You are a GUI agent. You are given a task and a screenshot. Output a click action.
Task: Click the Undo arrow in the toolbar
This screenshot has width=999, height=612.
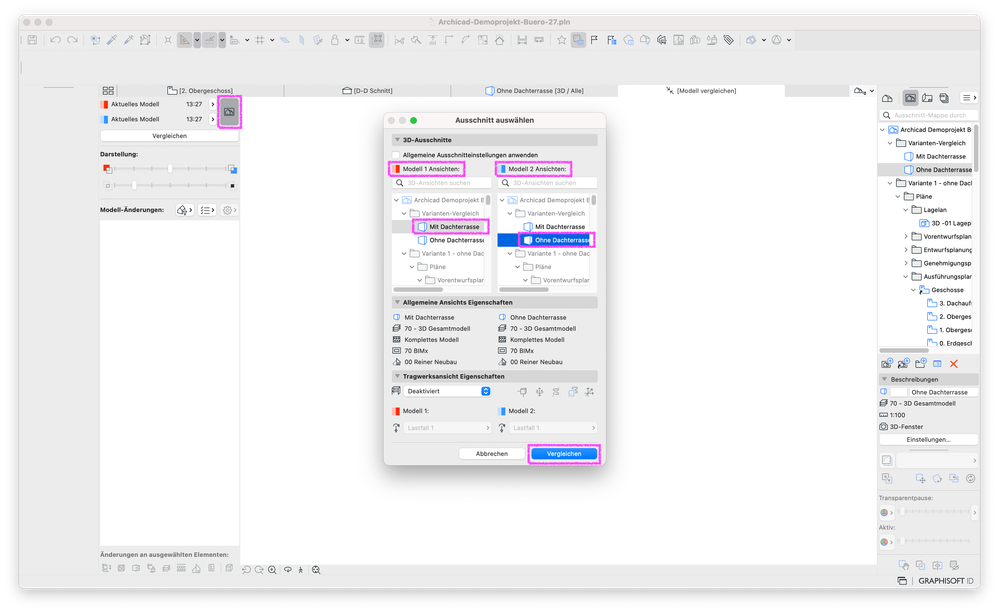coord(55,40)
